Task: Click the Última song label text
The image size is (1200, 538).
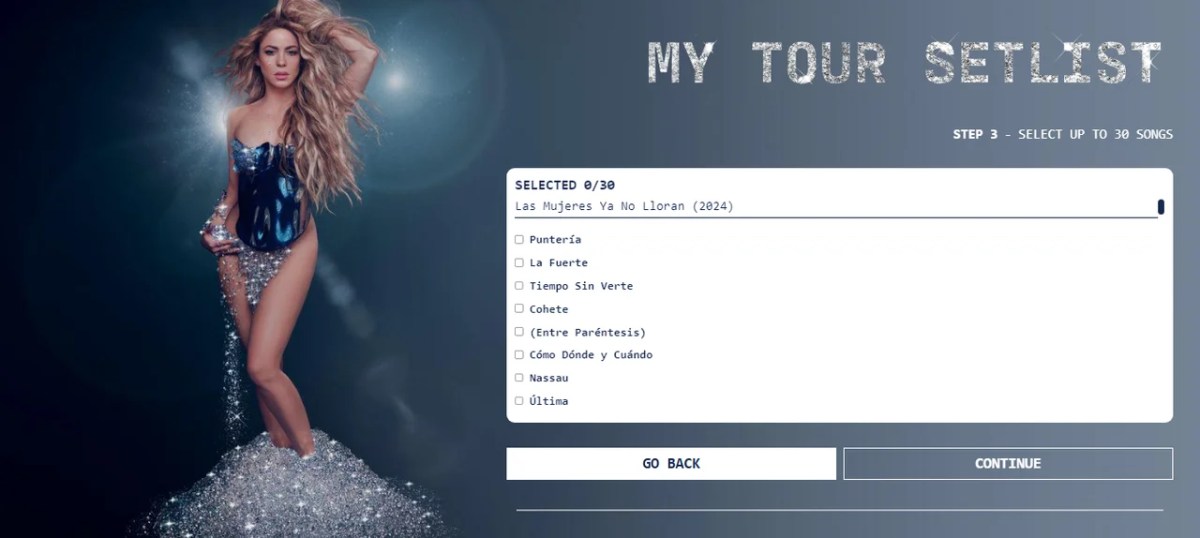Action: [x=549, y=401]
